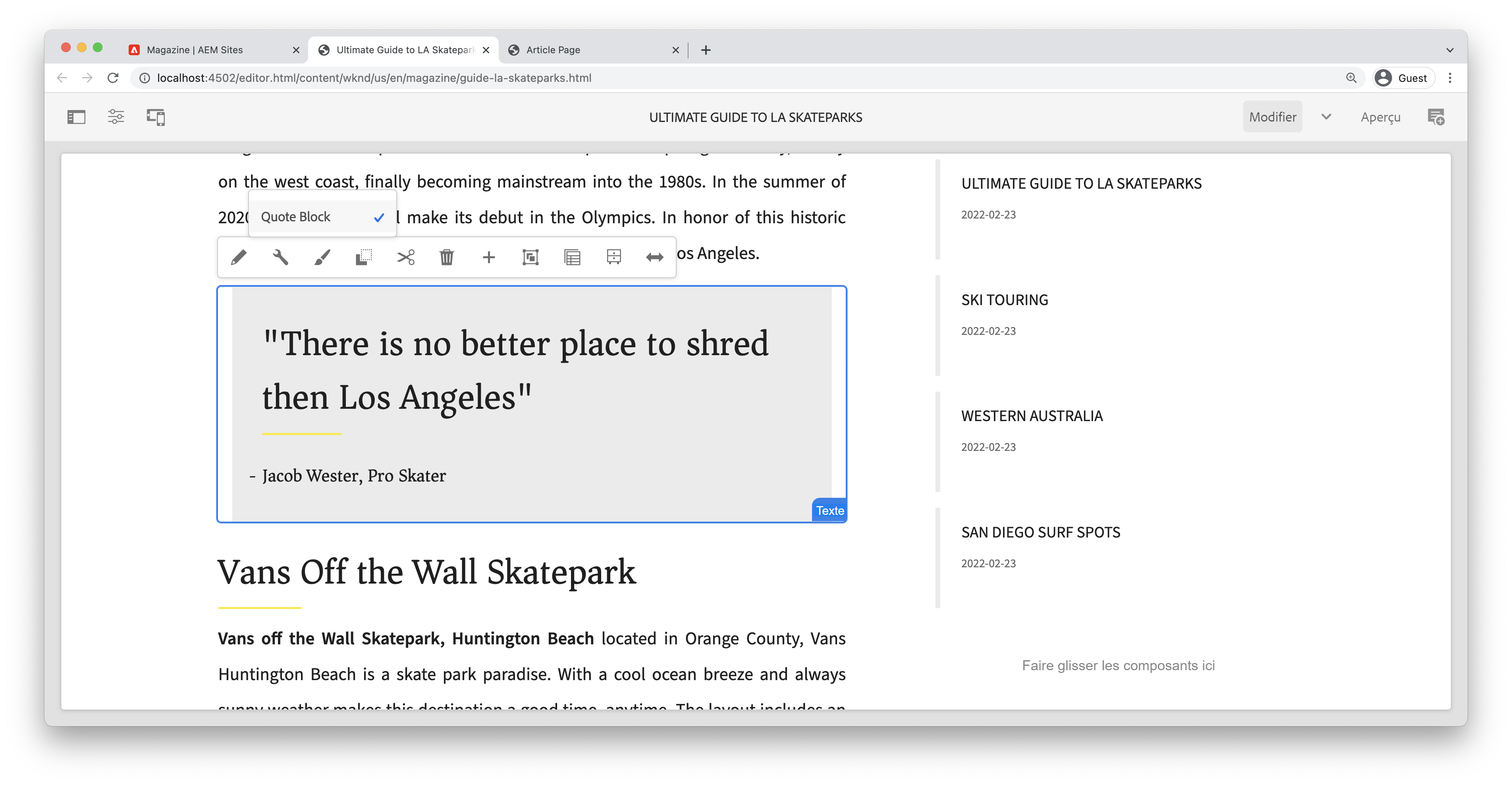
Task: Click the paintbrush Styles icon
Action: click(x=322, y=257)
